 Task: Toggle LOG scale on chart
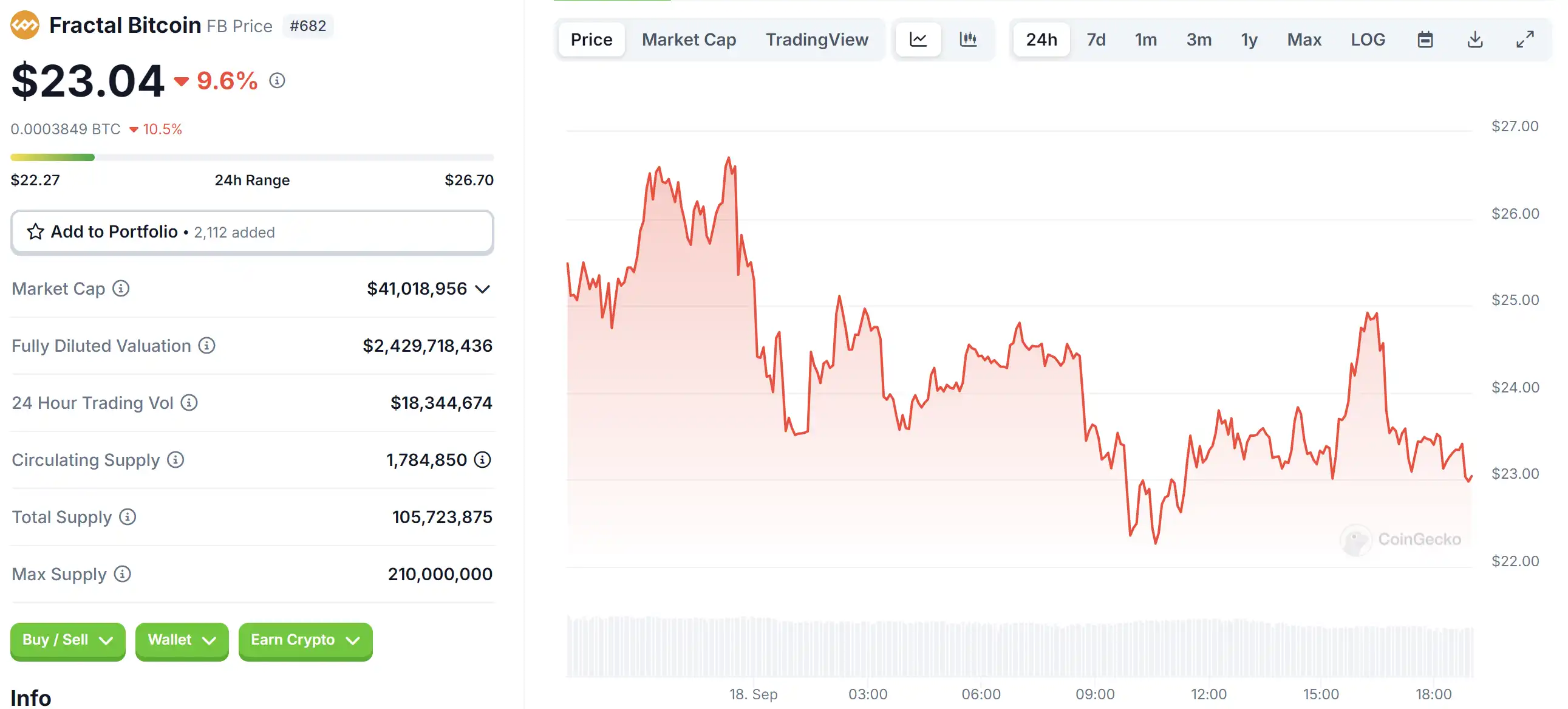coord(1368,40)
